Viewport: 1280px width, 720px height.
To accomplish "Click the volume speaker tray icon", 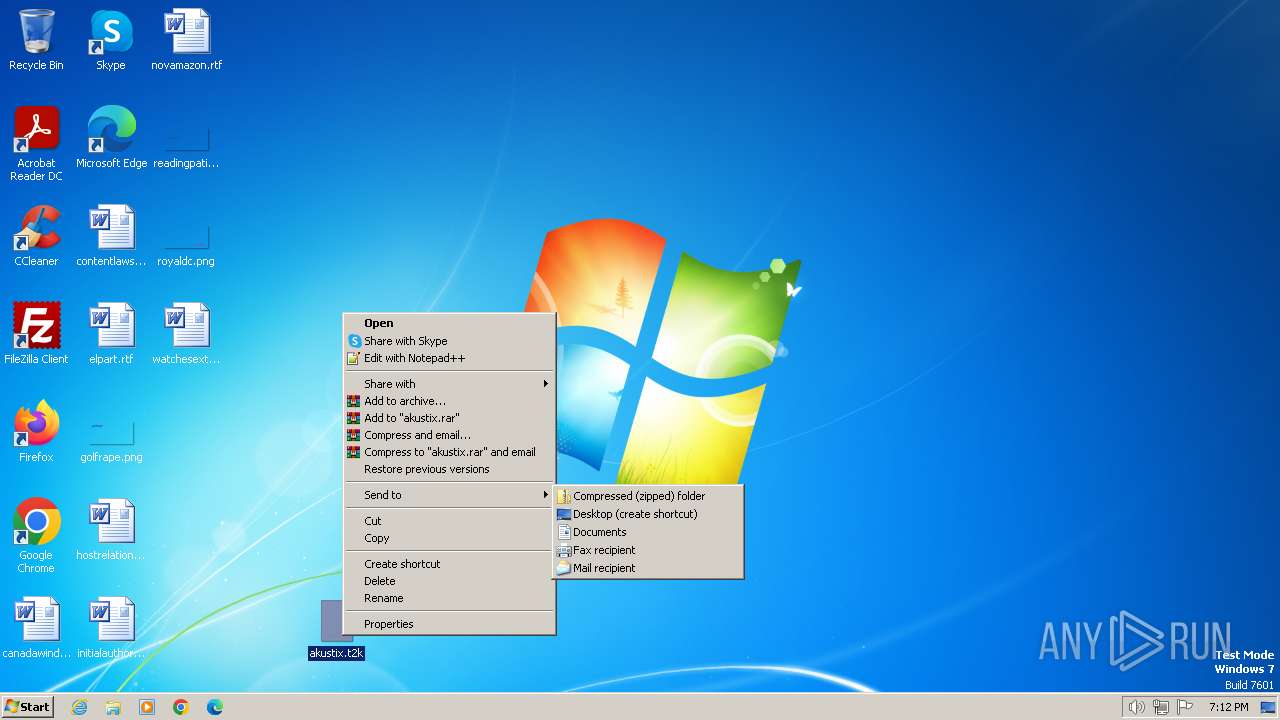I will coord(1136,707).
